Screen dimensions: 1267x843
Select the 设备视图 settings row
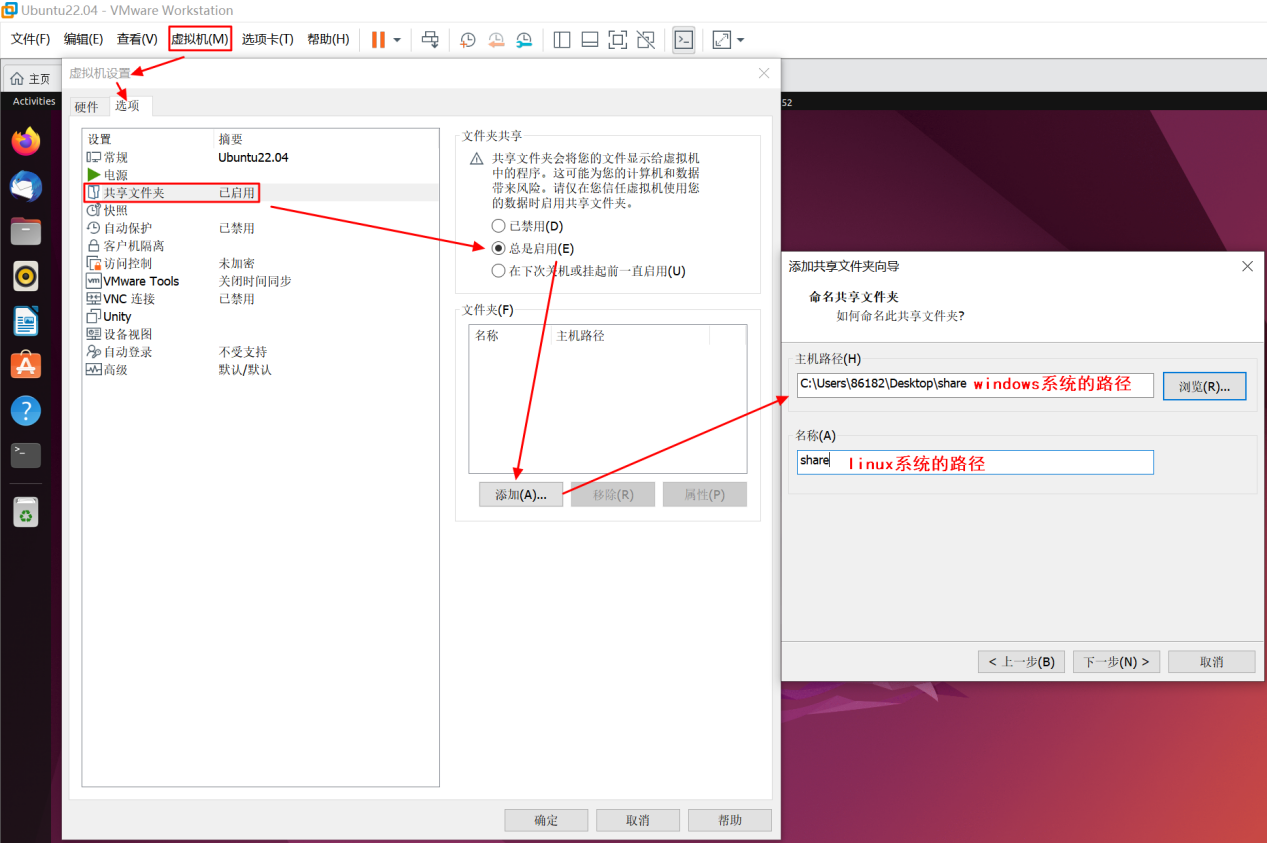tap(261, 334)
